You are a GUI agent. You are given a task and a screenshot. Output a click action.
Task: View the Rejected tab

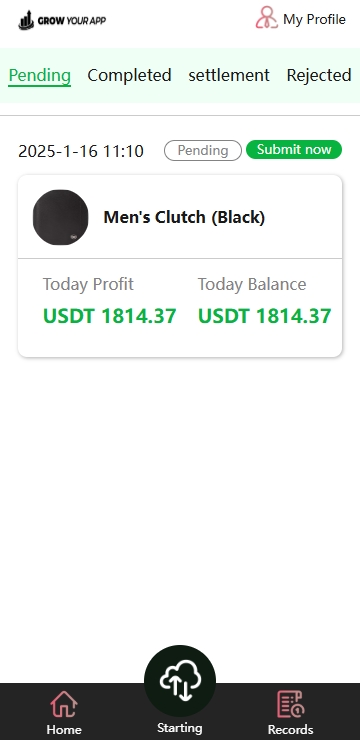point(319,75)
